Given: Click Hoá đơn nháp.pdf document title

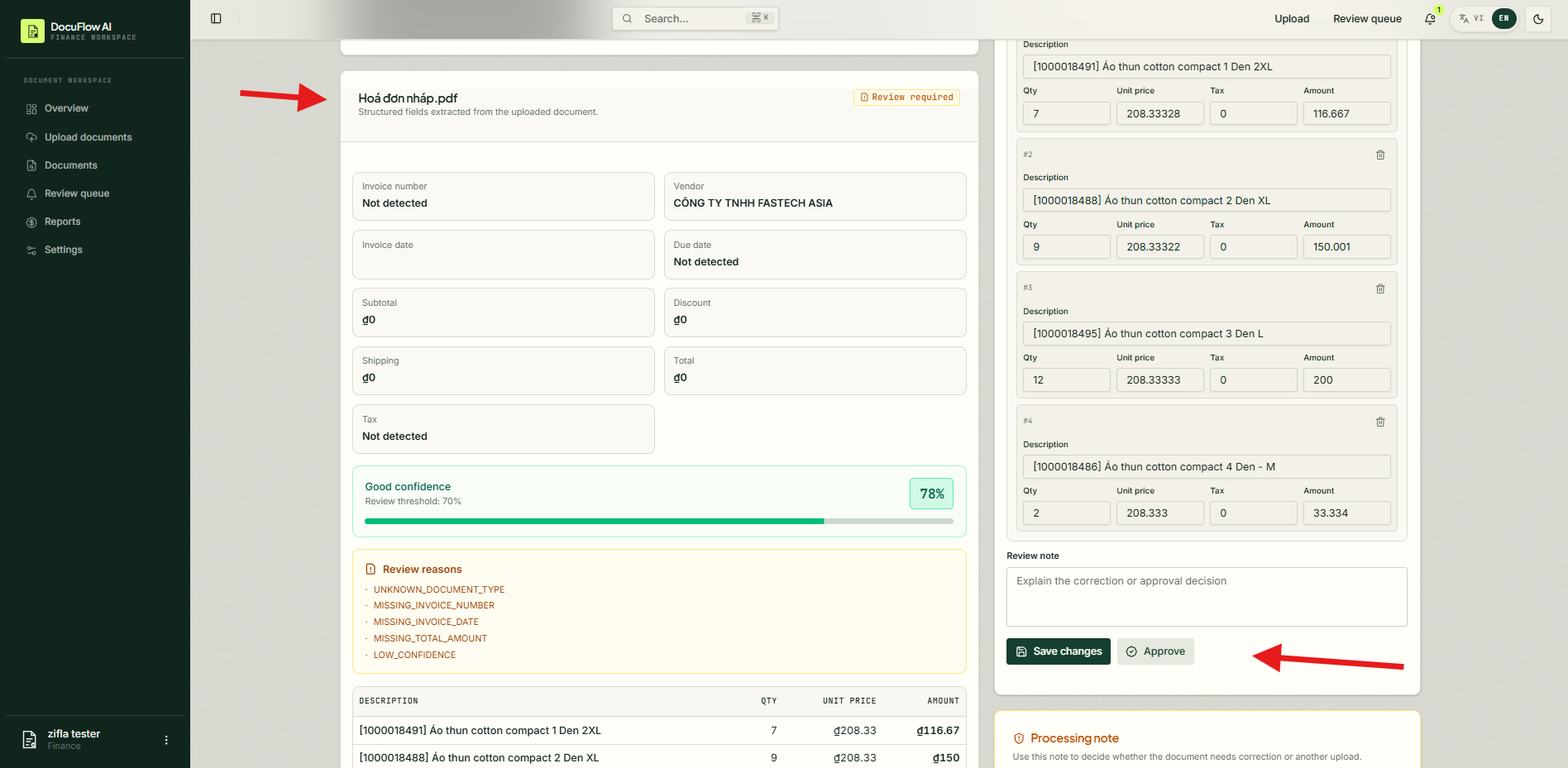Looking at the screenshot, I should [408, 98].
